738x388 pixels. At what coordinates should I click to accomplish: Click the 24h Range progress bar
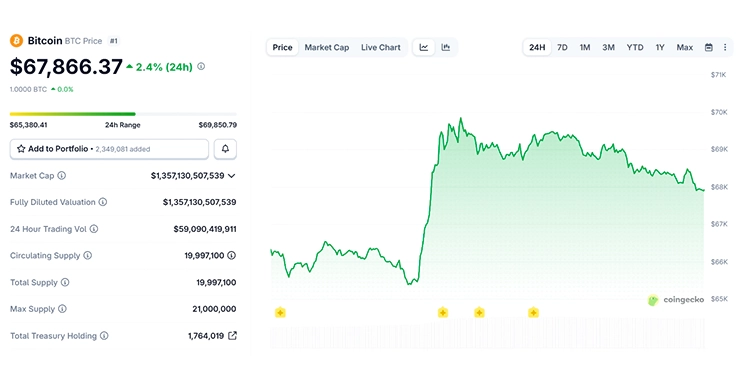123,114
